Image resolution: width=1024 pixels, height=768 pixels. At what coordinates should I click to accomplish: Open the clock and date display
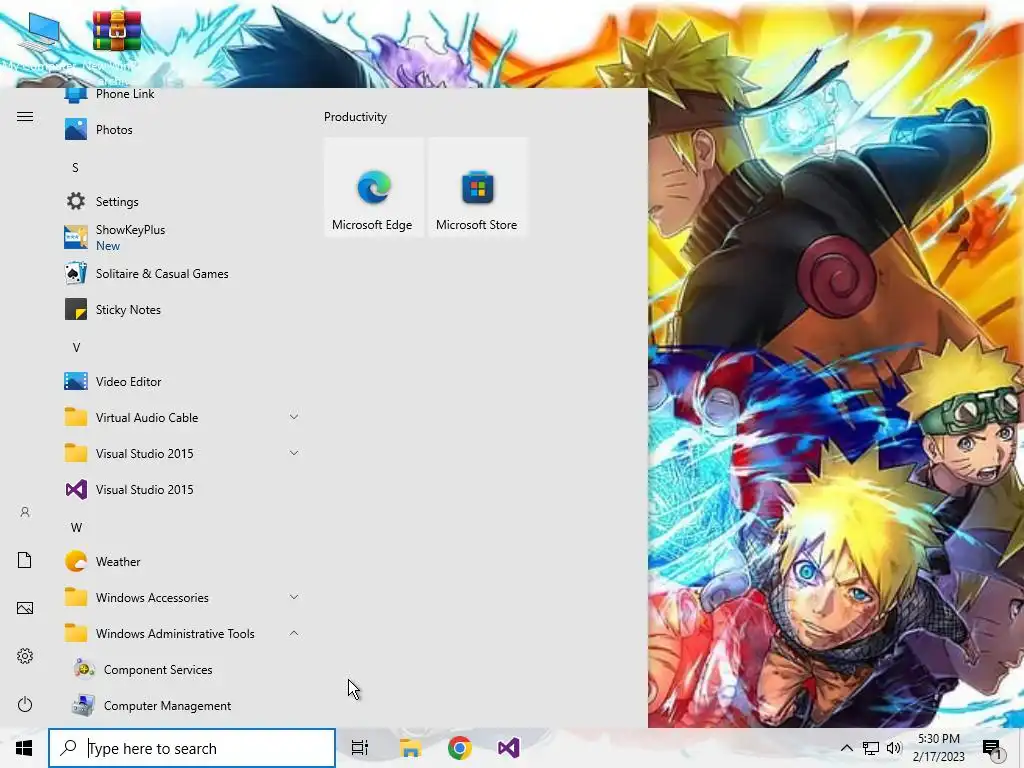point(938,748)
